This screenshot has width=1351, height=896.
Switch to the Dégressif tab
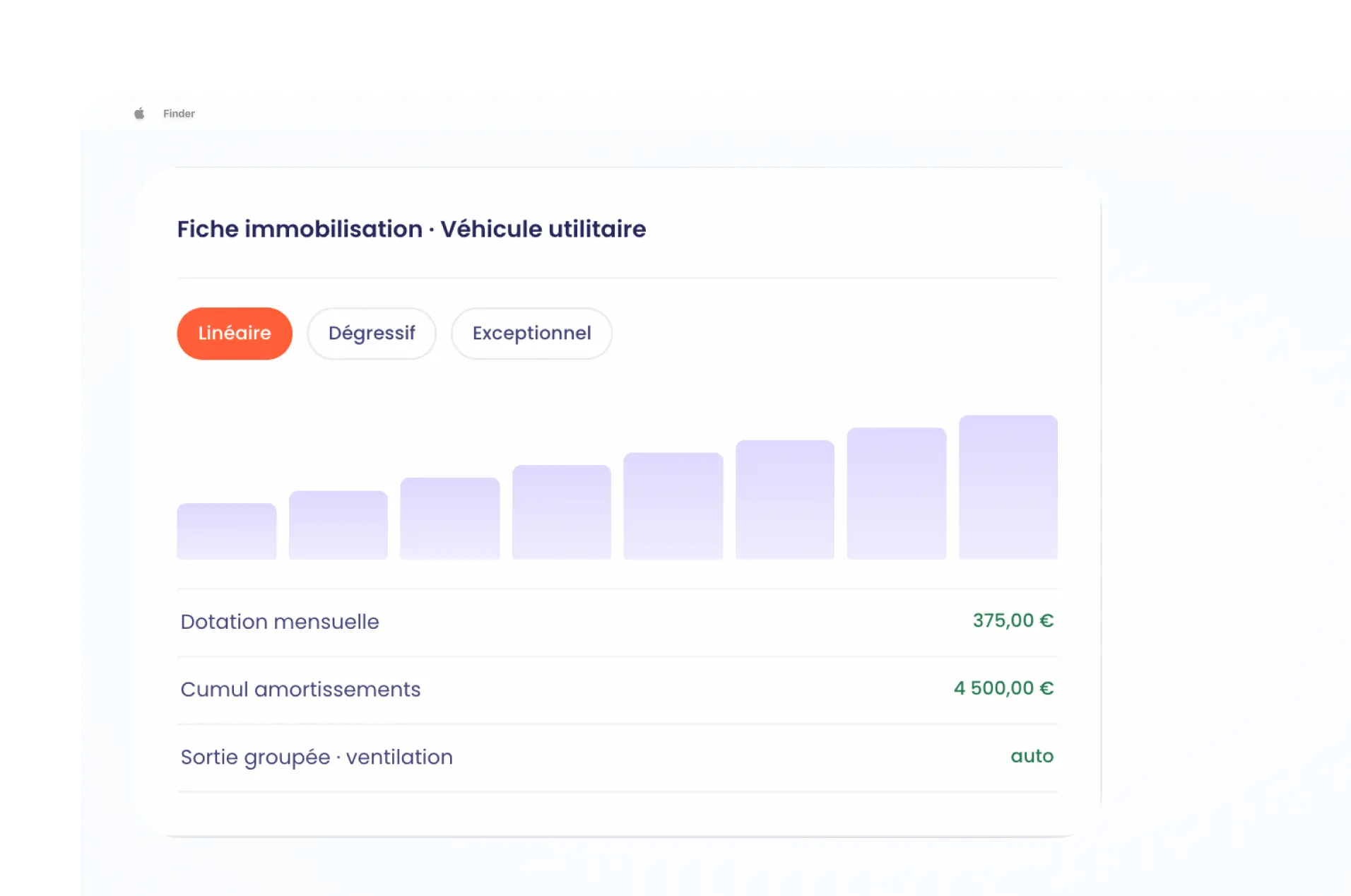tap(372, 334)
